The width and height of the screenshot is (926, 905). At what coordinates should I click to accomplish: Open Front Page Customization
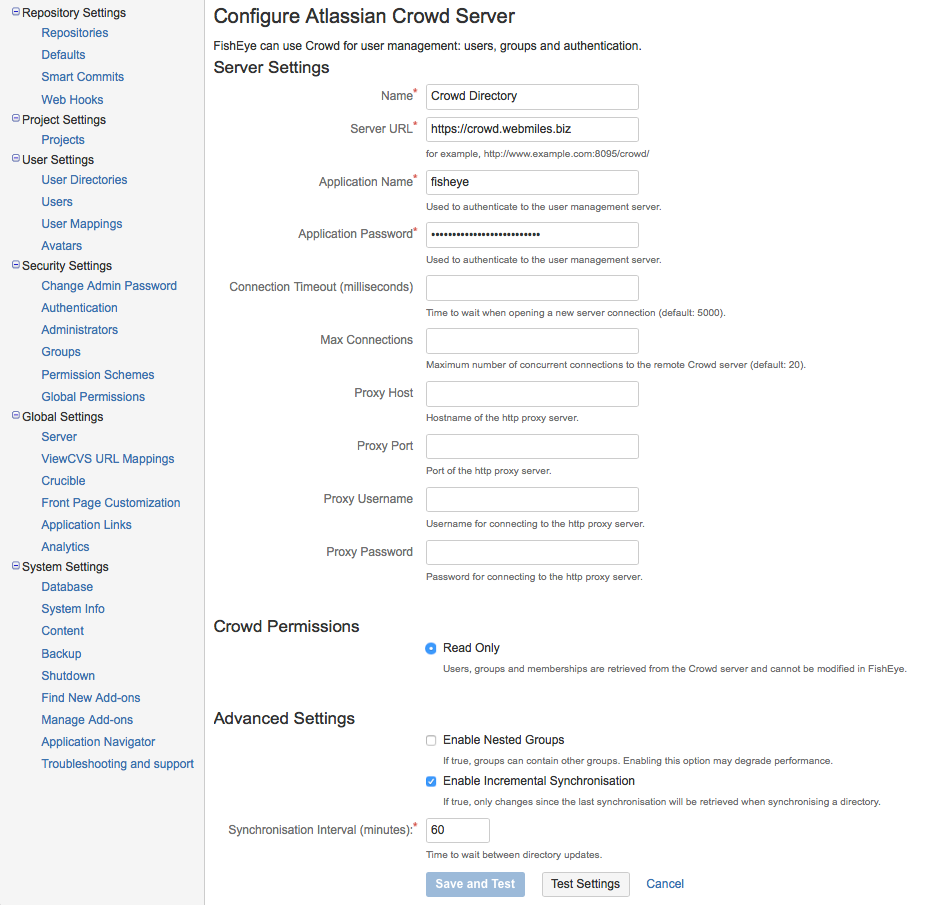click(110, 503)
